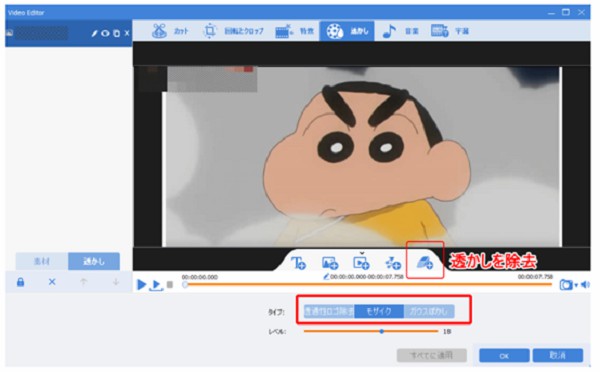This screenshot has width=600, height=372.
Task: Click the X remove icon beside lock
Action: [x=52, y=282]
